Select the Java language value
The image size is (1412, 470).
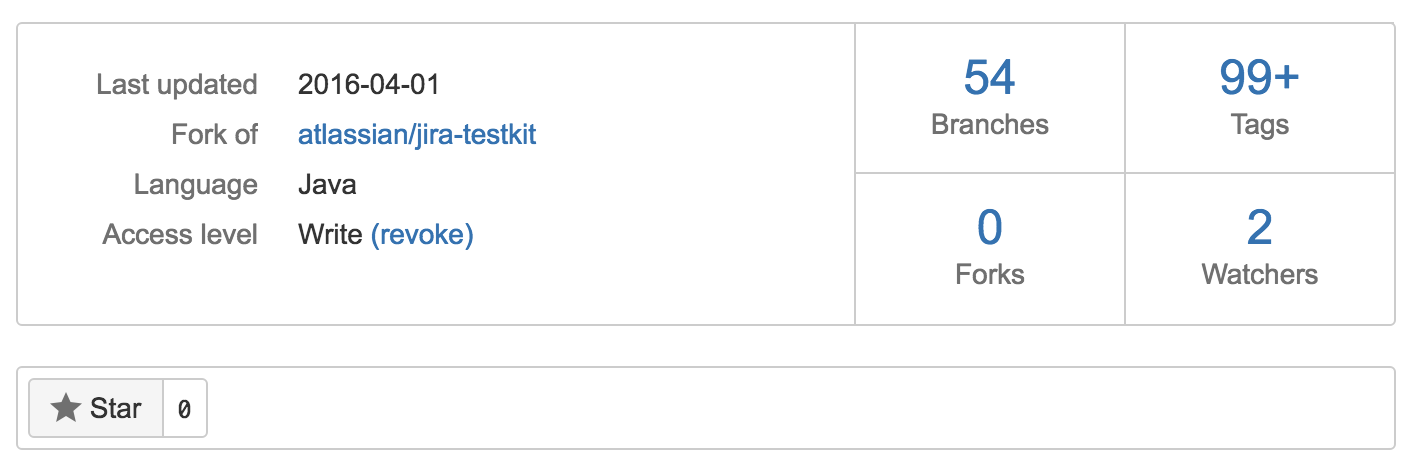[327, 185]
